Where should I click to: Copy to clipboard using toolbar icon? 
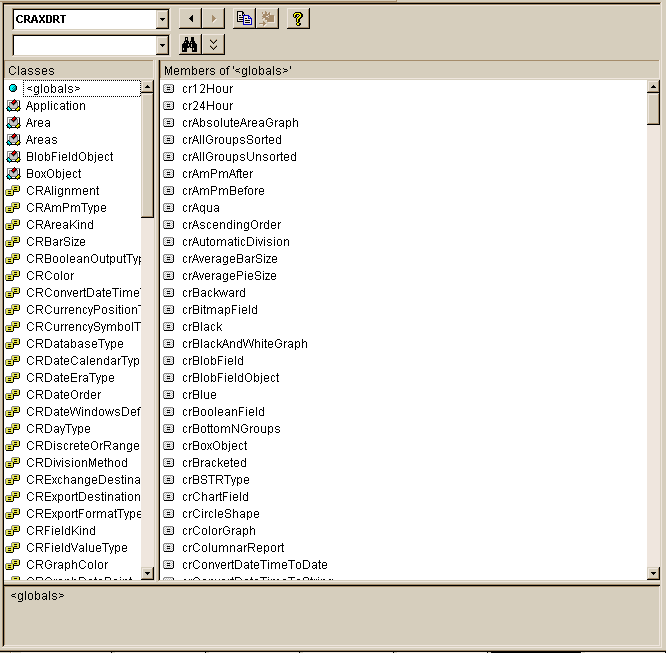click(244, 19)
